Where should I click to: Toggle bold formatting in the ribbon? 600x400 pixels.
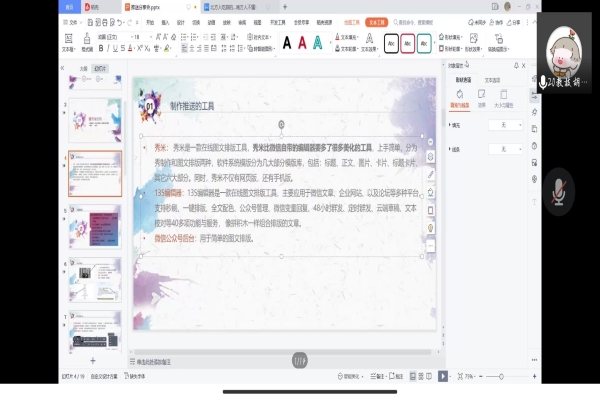[103, 47]
